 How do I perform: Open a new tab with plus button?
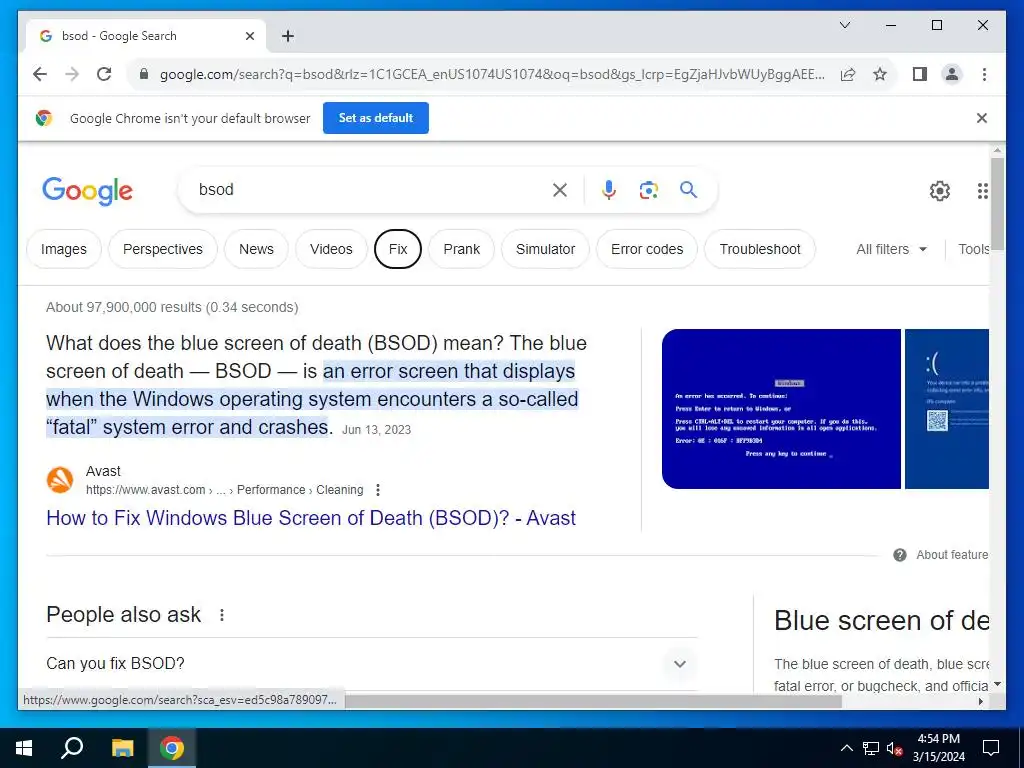click(288, 36)
